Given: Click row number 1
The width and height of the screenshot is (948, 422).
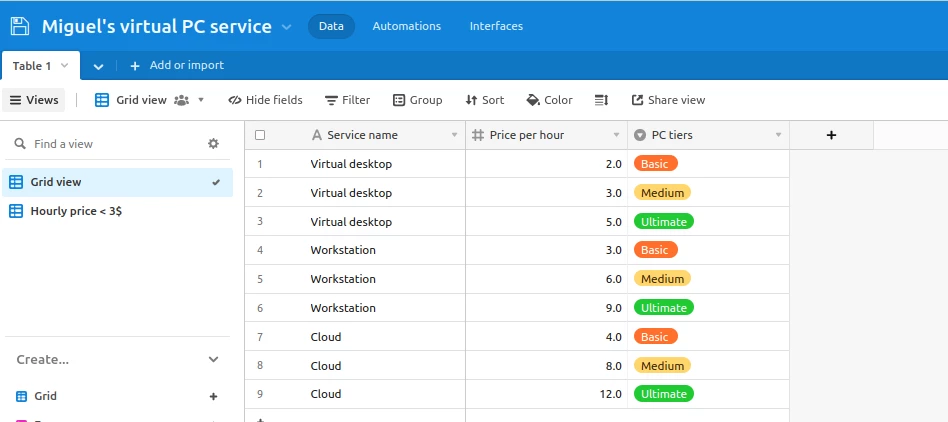Looking at the screenshot, I should coord(260,164).
